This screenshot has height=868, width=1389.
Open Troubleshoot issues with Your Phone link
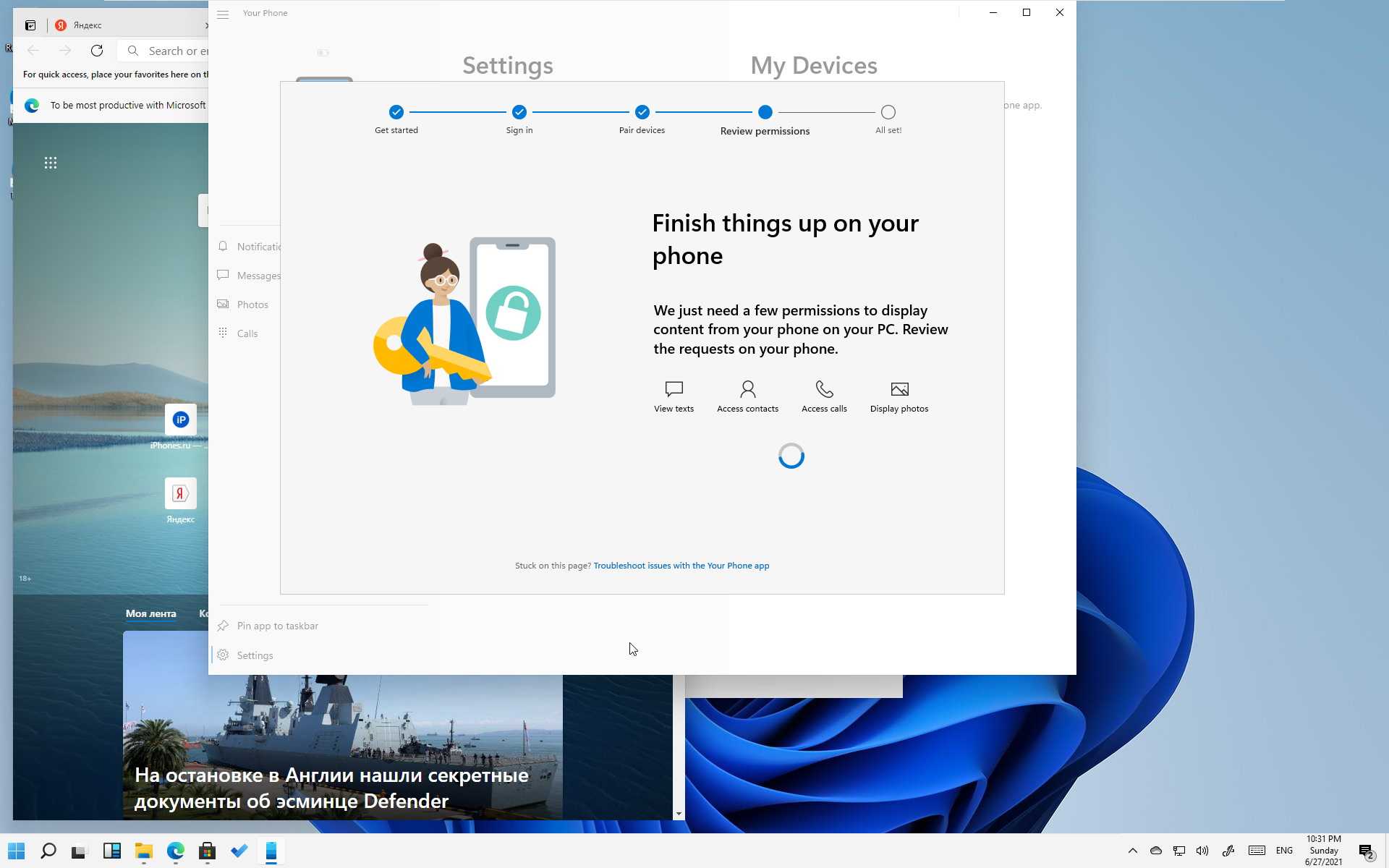(x=681, y=566)
